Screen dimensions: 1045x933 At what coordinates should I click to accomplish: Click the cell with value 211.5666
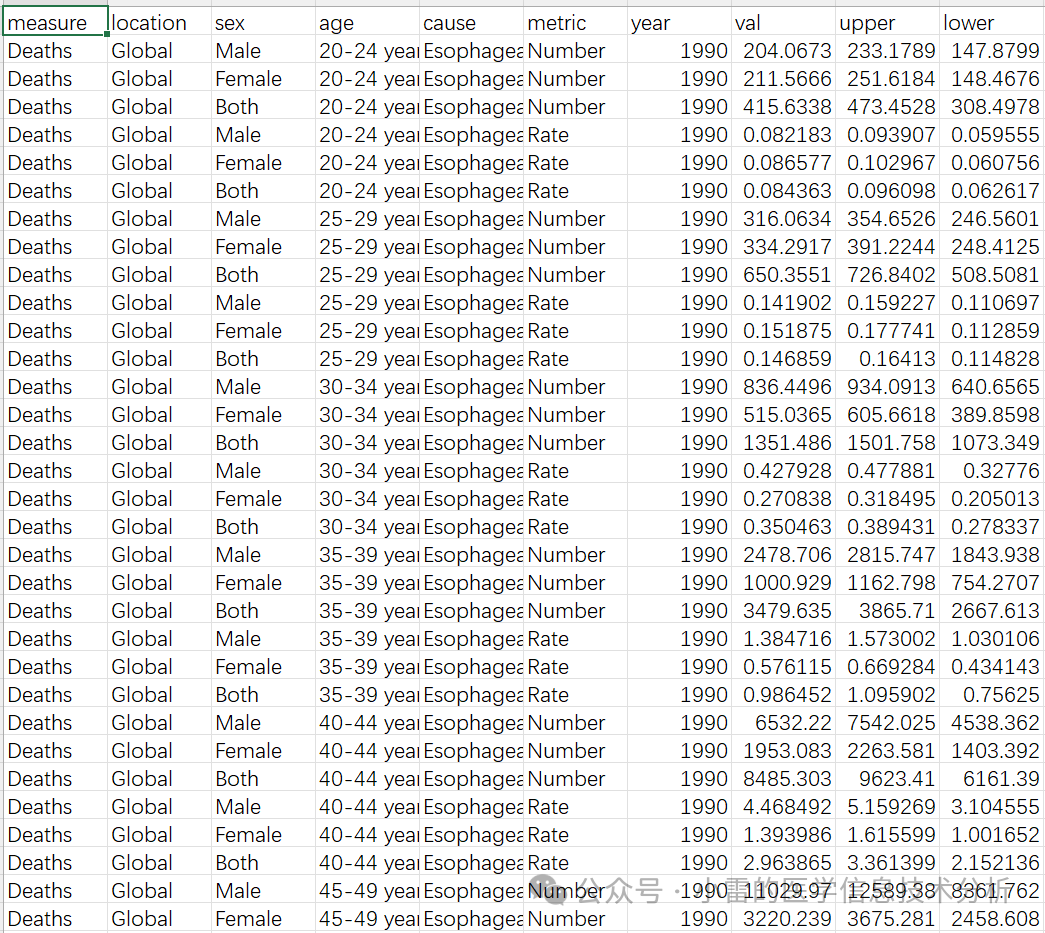pyautogui.click(x=783, y=79)
